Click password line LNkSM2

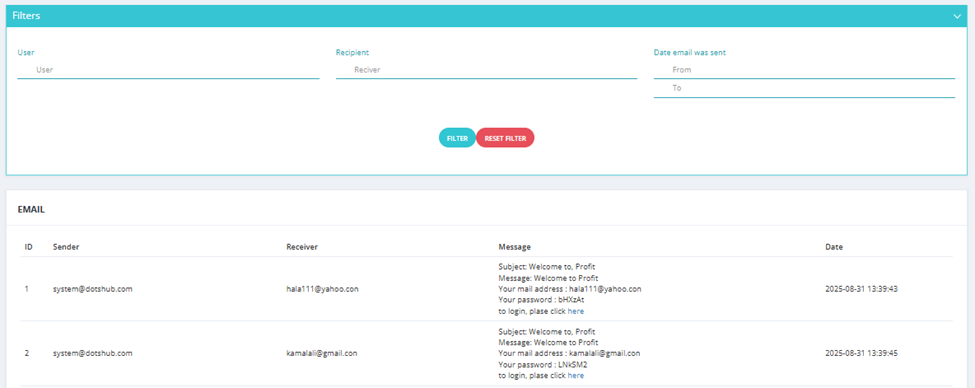543,364
